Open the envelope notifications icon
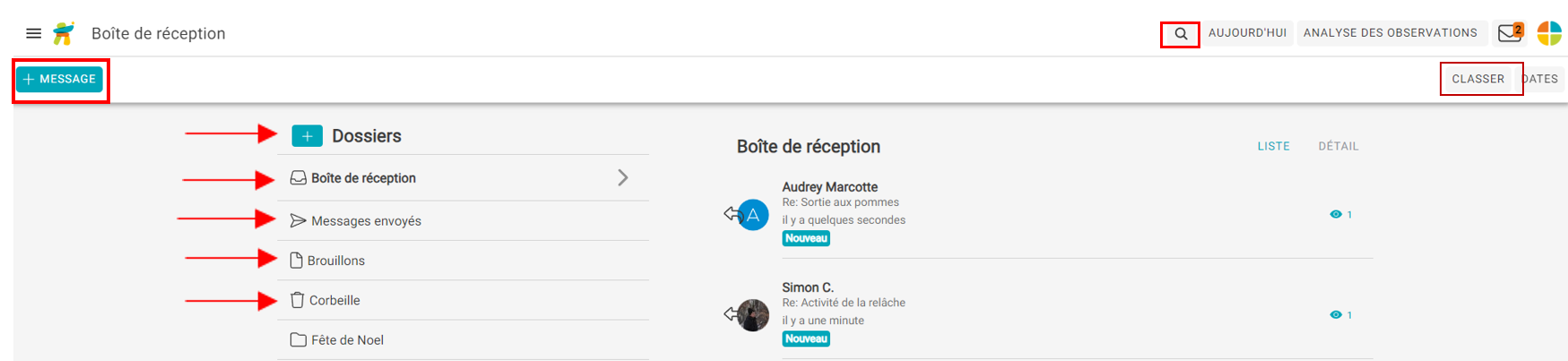This screenshot has height=361, width=1568. pos(1510,33)
